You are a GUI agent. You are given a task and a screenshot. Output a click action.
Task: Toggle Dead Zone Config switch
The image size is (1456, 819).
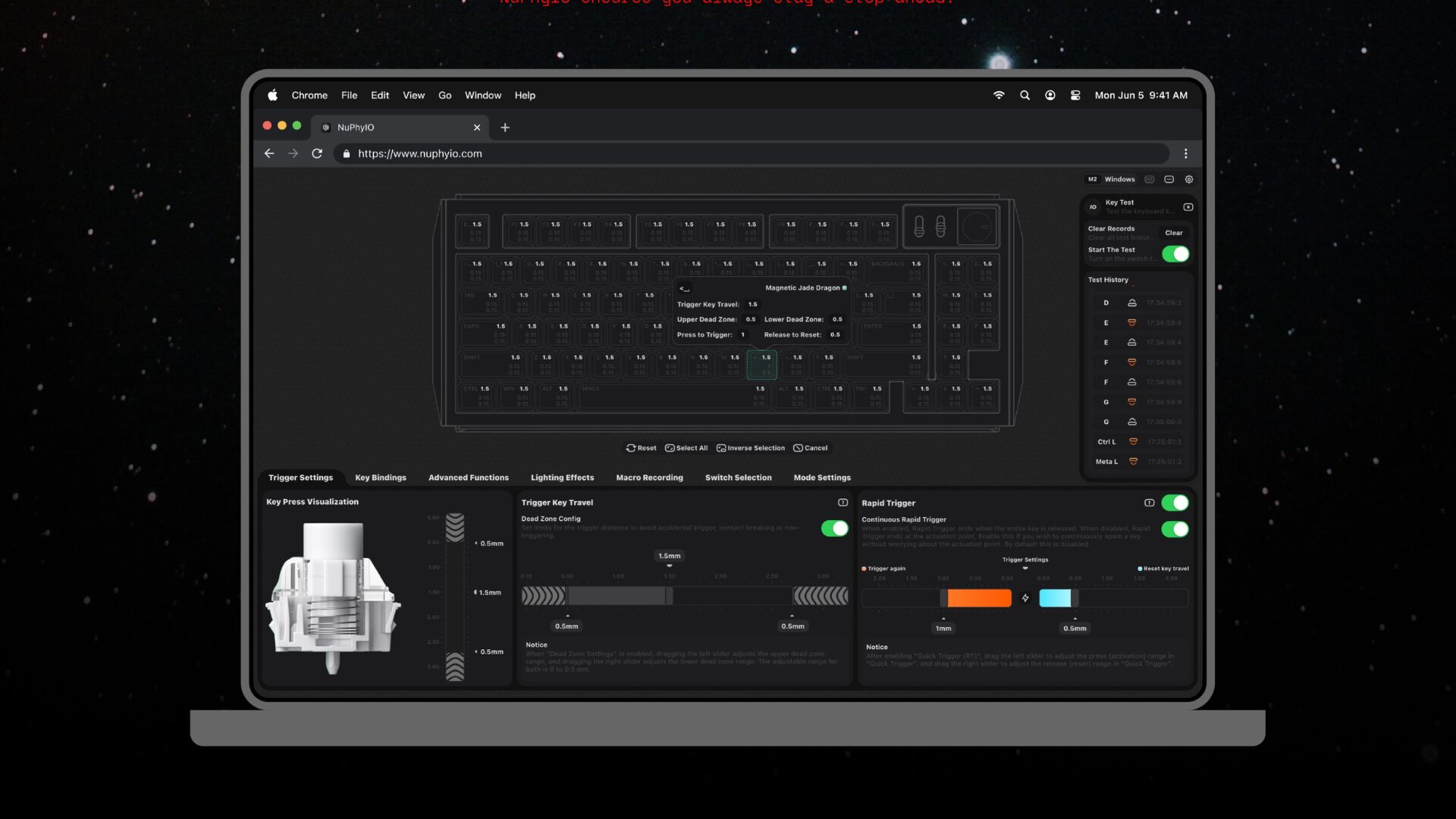(x=835, y=529)
